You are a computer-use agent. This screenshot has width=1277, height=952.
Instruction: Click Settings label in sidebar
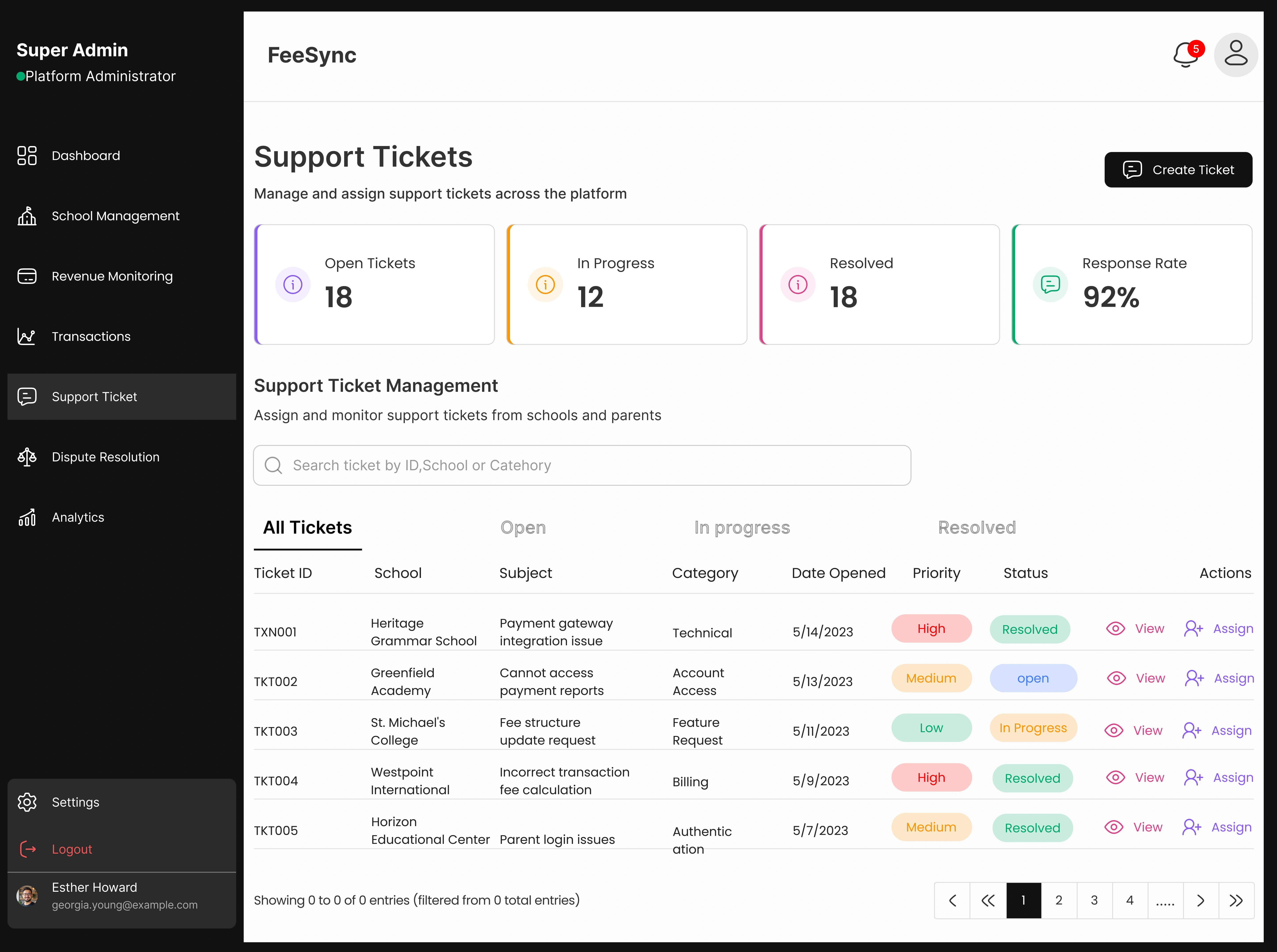click(x=76, y=802)
